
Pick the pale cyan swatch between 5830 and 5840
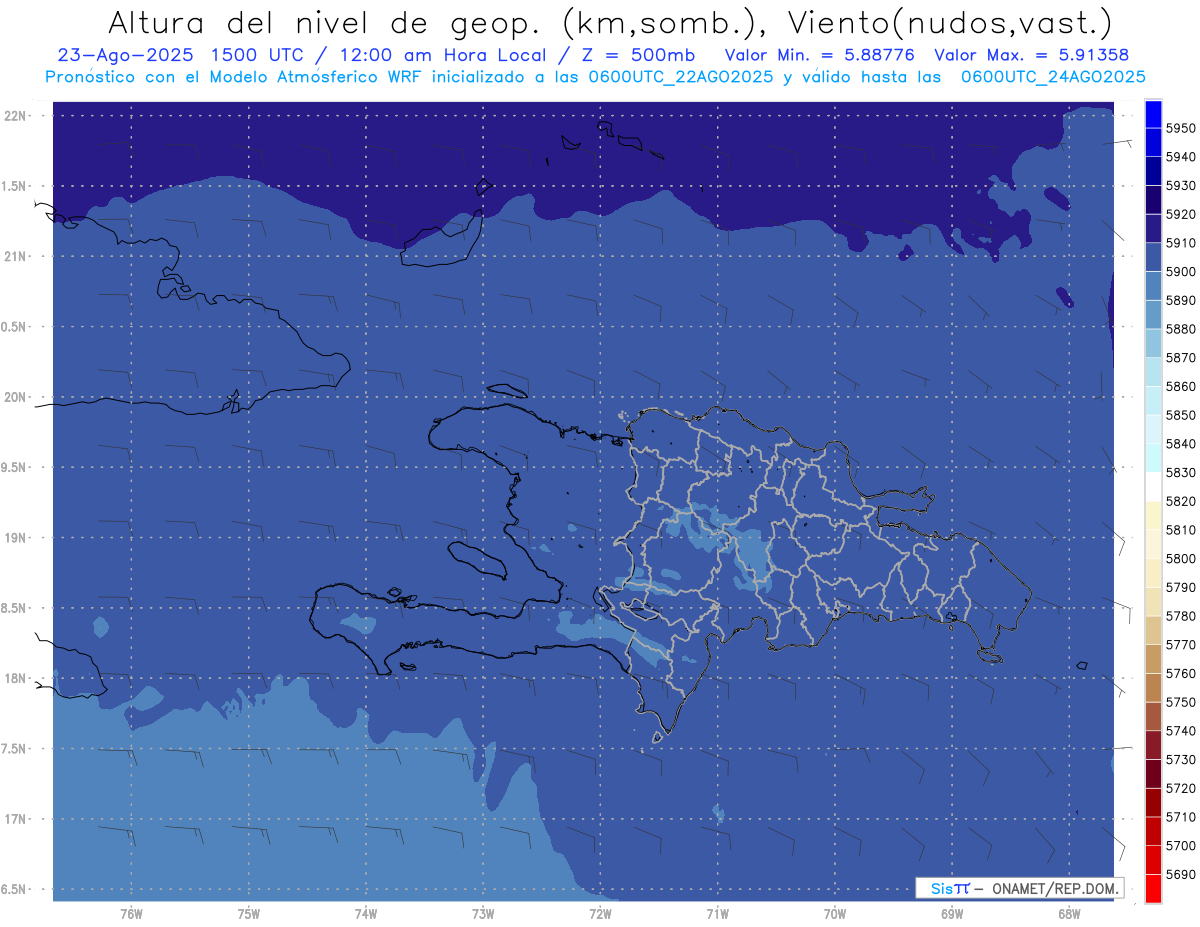point(1153,458)
